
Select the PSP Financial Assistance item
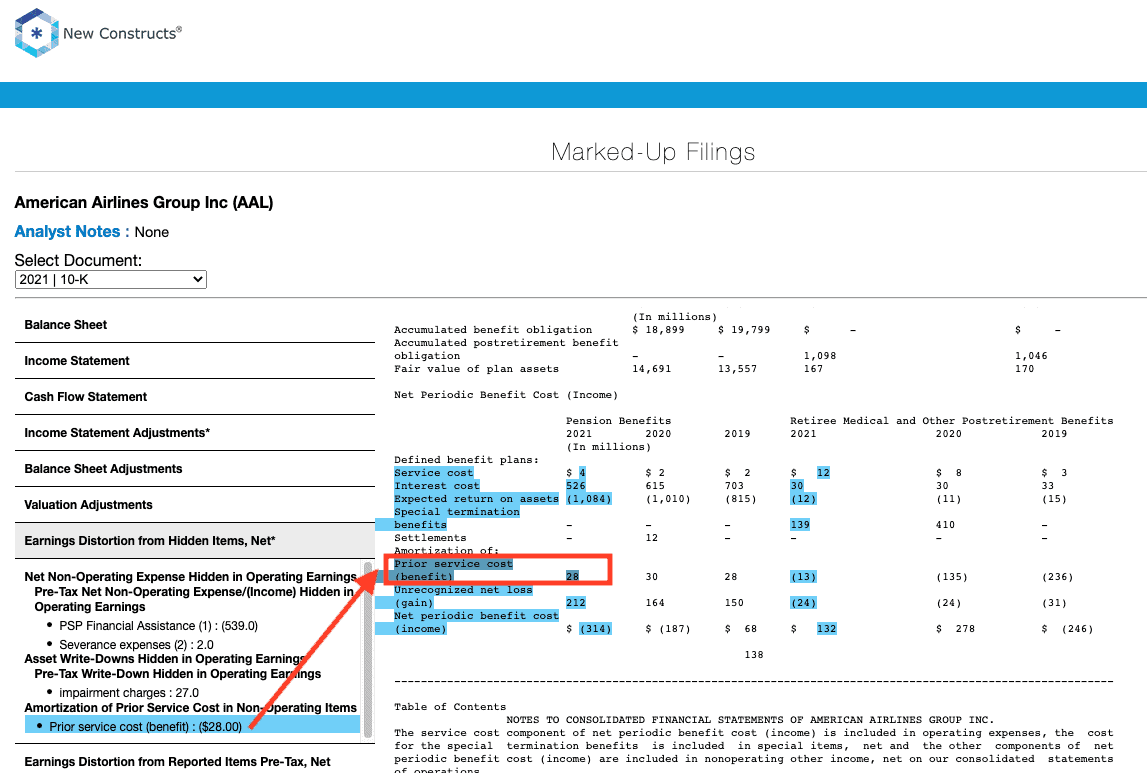click(159, 625)
